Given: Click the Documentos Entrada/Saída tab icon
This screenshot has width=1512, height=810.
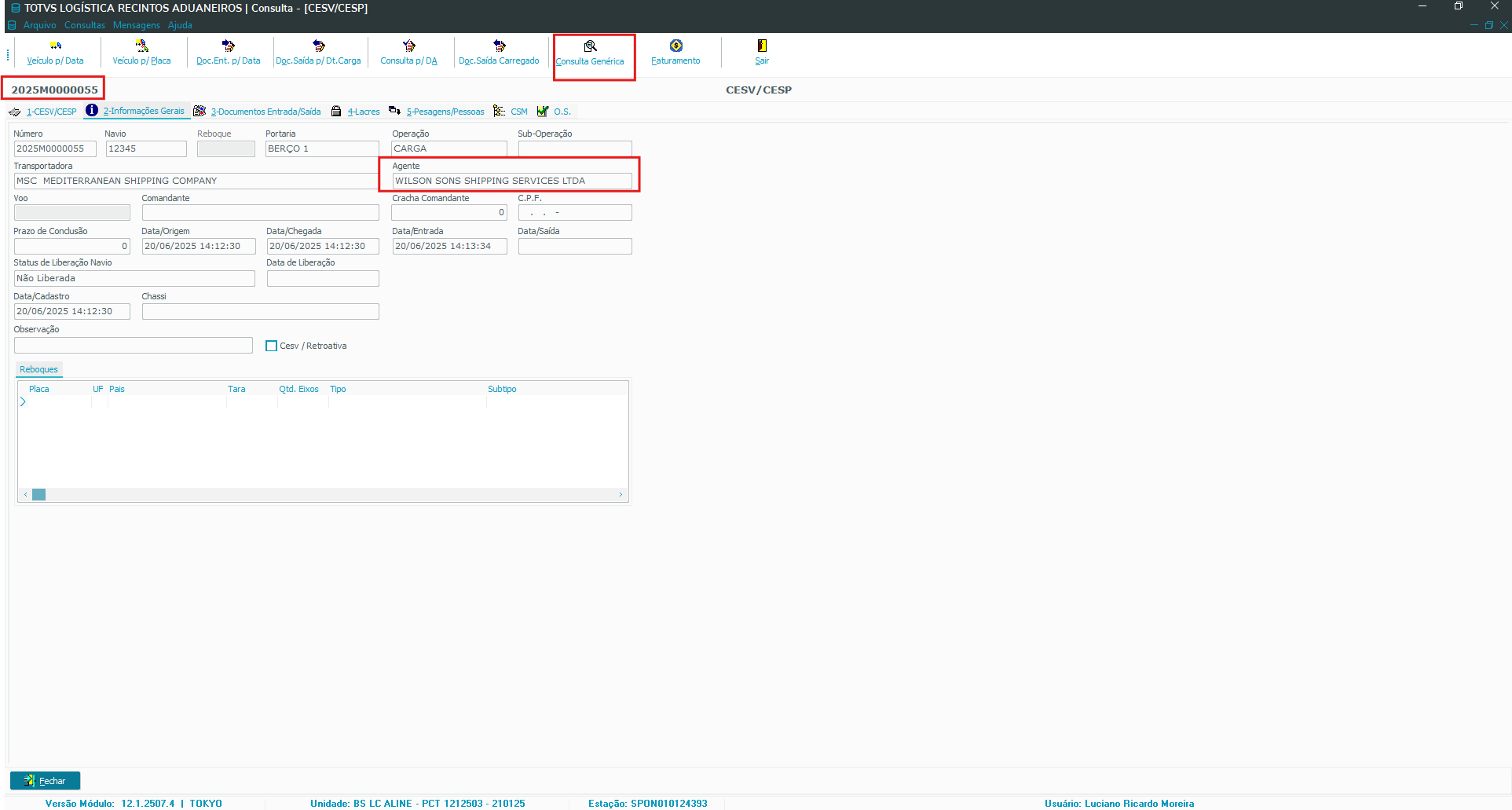Looking at the screenshot, I should tap(200, 112).
